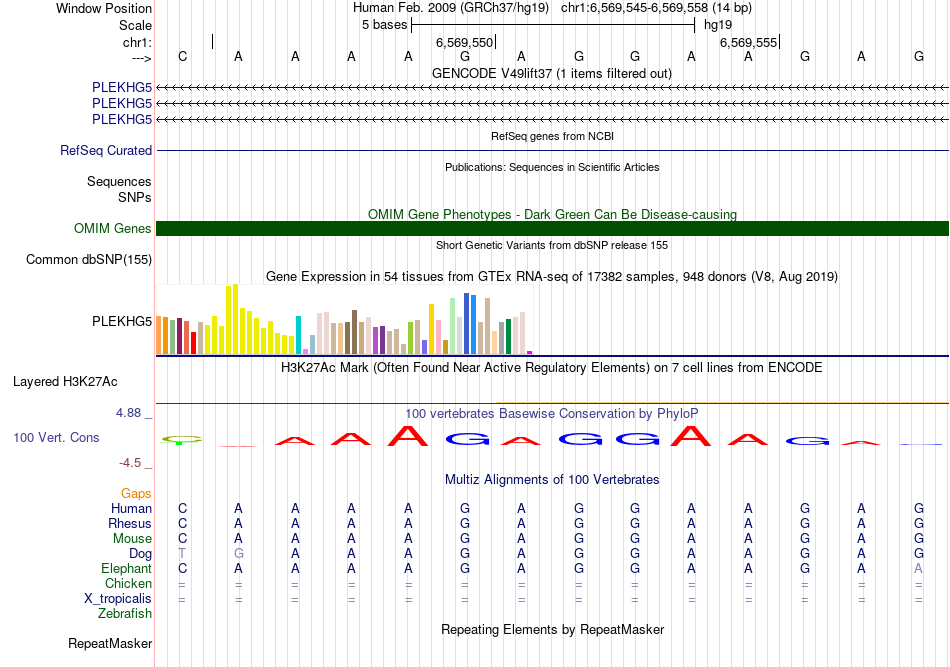Click the SNPs subtrack label
This screenshot has height=667, width=950.
[x=135, y=197]
